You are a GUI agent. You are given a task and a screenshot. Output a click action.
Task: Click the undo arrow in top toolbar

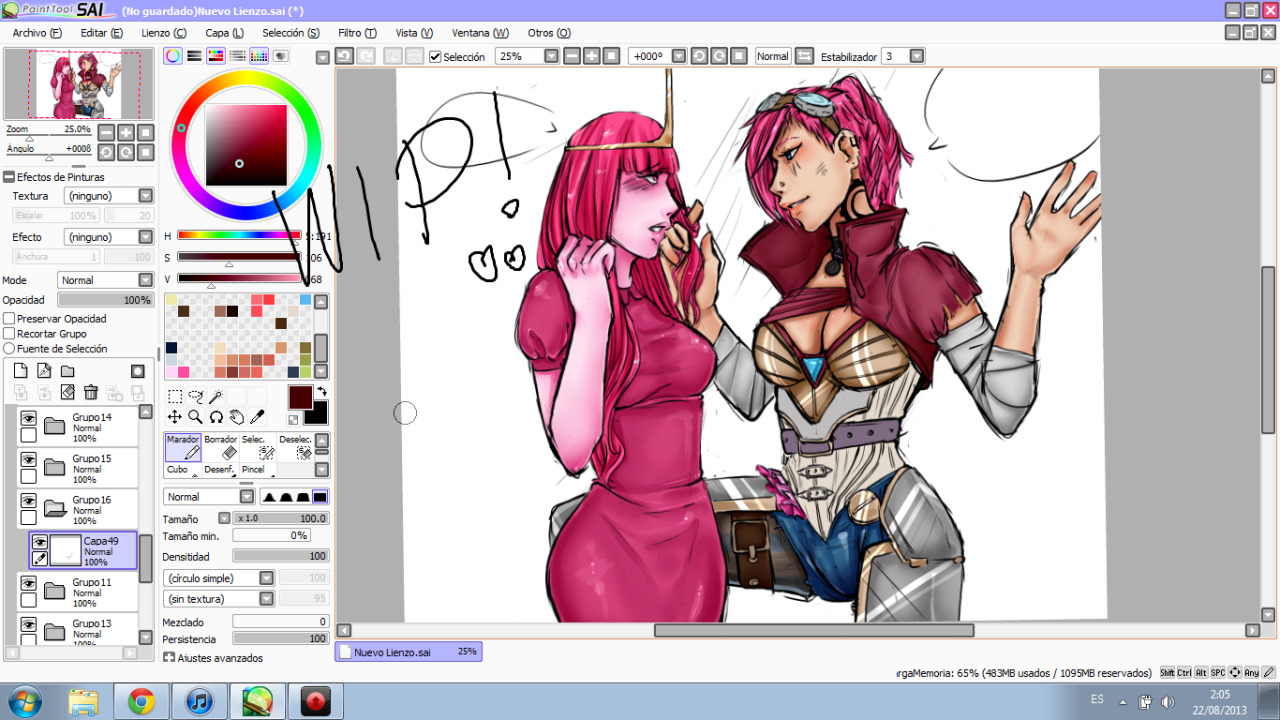coord(344,56)
